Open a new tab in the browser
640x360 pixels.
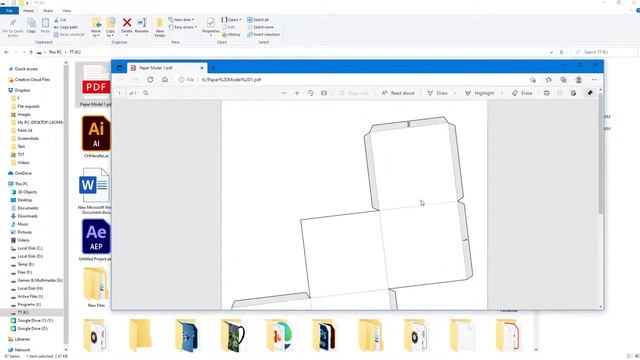(213, 68)
